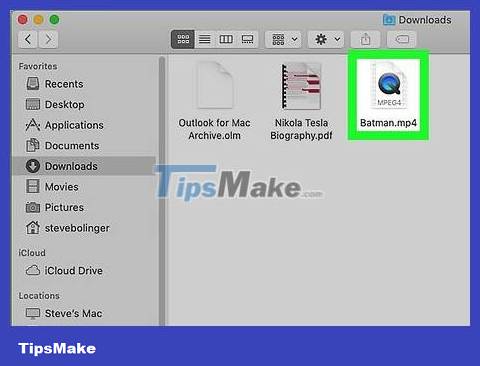Viewport: 480px width, 366px height.
Task: Open Applications in the sidebar
Action: pyautogui.click(x=83, y=125)
